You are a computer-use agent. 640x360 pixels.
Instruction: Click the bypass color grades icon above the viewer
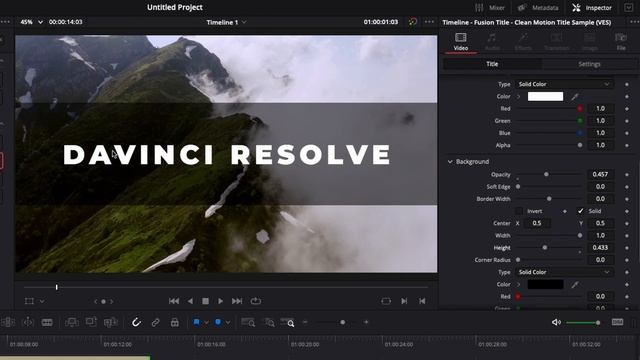pos(413,22)
